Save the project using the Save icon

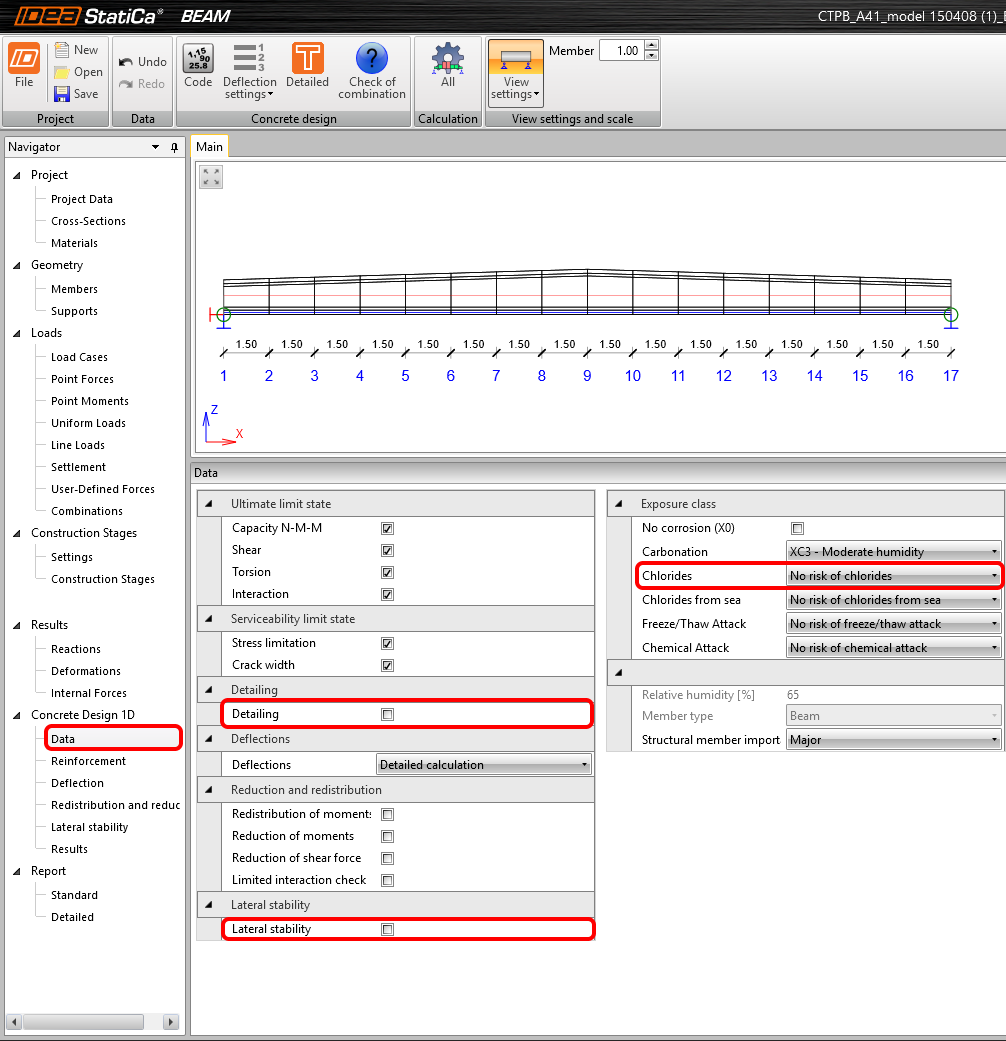point(76,94)
